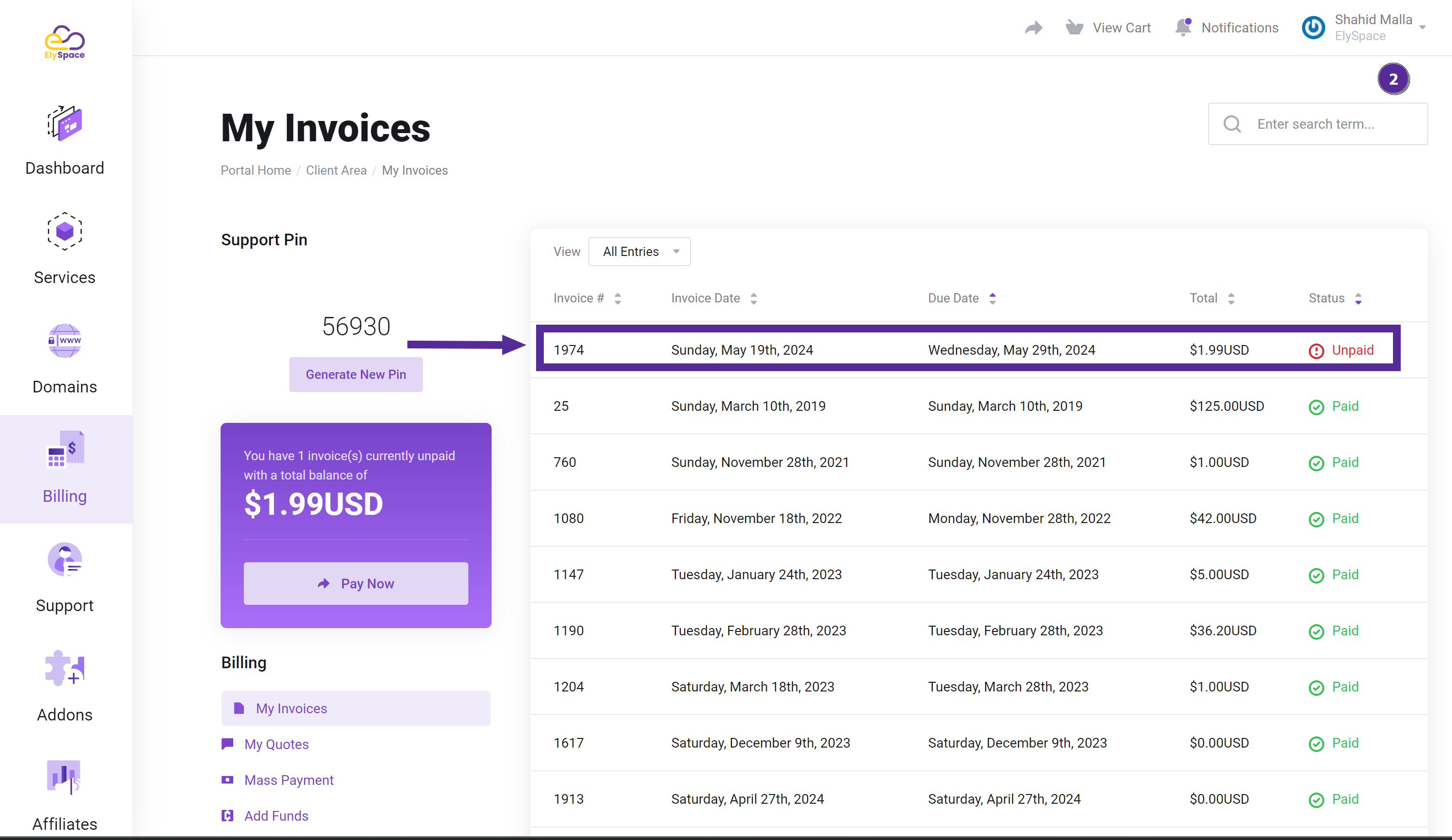This screenshot has height=840, width=1452.
Task: Open the Support sidebar icon
Action: tap(64, 559)
